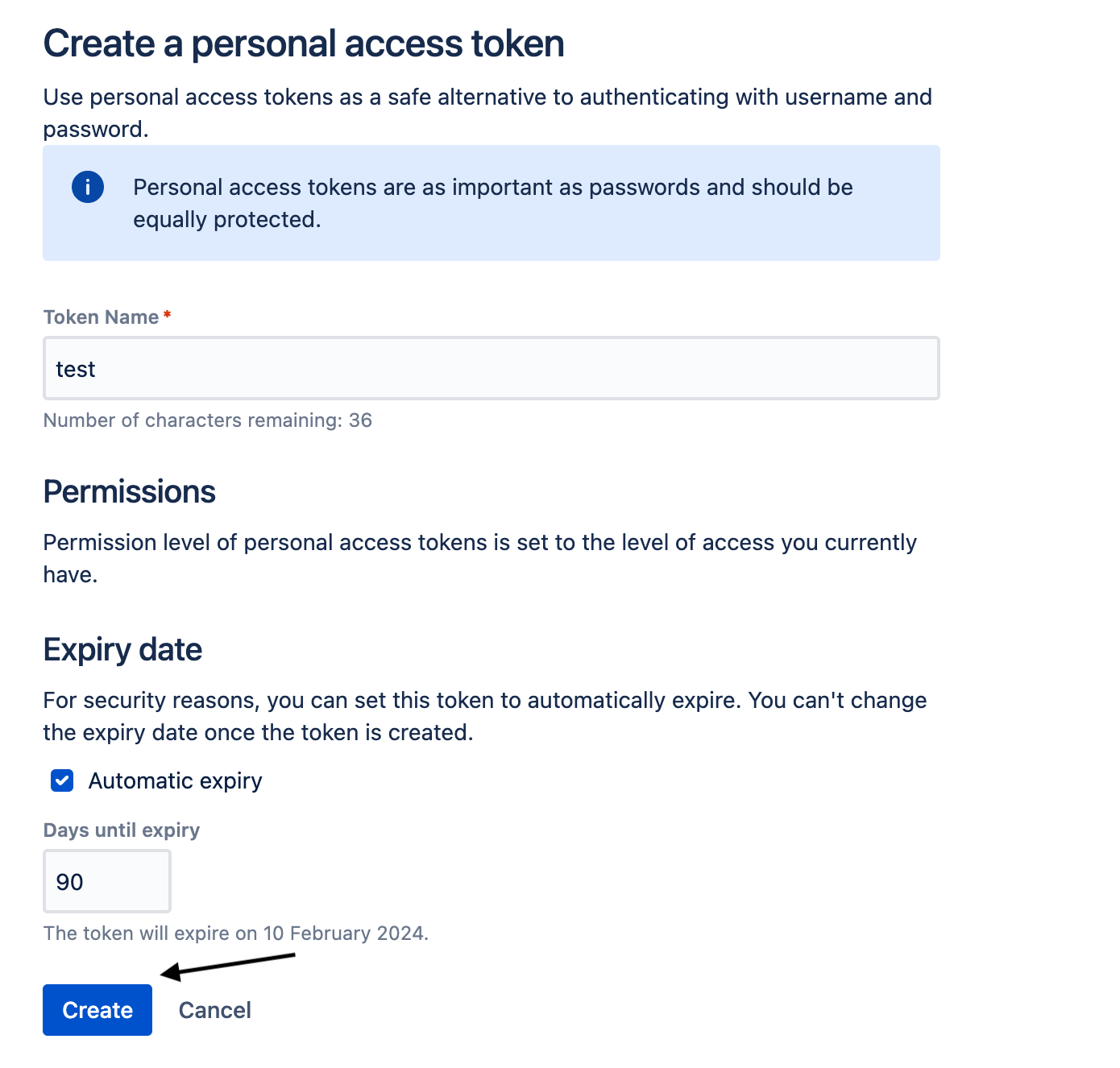The image size is (1120, 1068).
Task: Select the Days until expiry field showing 90
Action: [x=106, y=881]
